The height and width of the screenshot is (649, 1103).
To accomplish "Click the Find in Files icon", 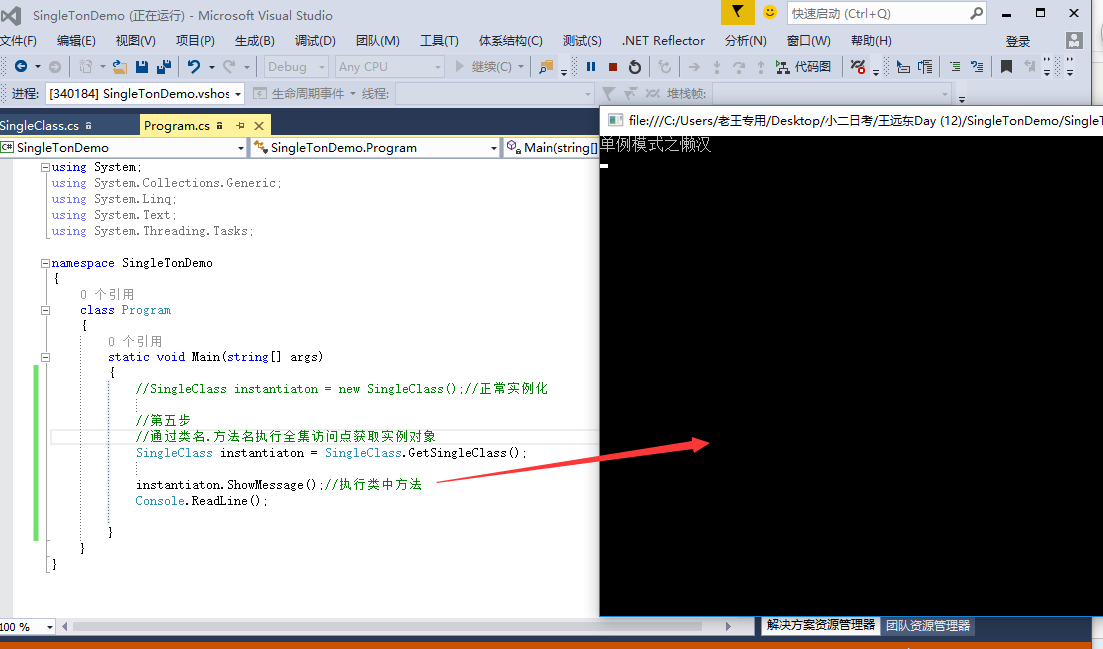I will coord(546,67).
